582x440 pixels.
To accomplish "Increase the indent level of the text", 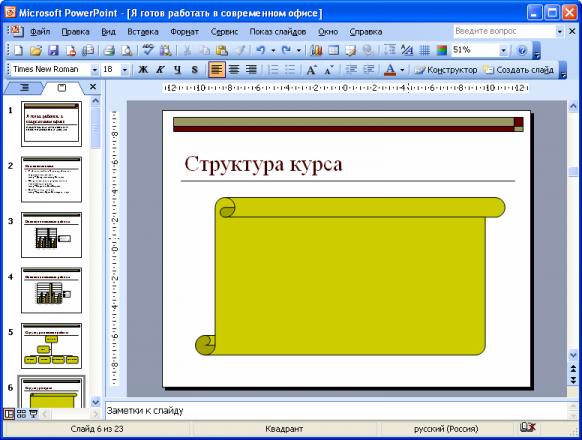I will [x=369, y=69].
